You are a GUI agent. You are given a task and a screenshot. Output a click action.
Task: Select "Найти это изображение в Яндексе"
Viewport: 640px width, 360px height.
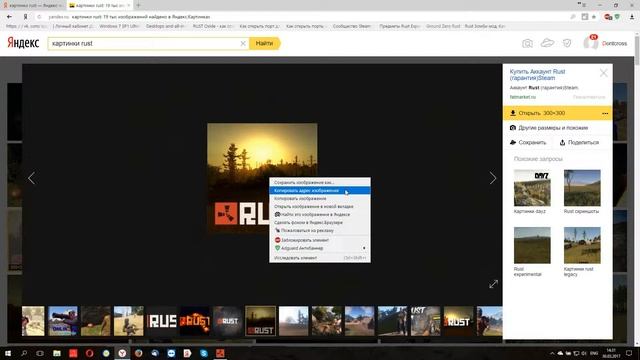(x=320, y=214)
